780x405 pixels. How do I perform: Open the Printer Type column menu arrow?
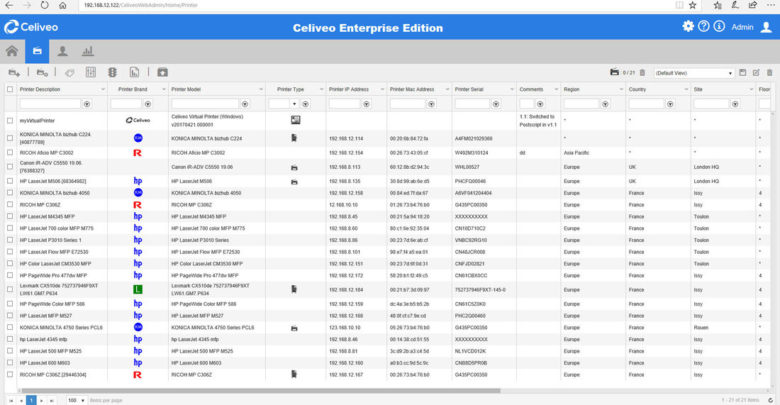click(x=321, y=90)
